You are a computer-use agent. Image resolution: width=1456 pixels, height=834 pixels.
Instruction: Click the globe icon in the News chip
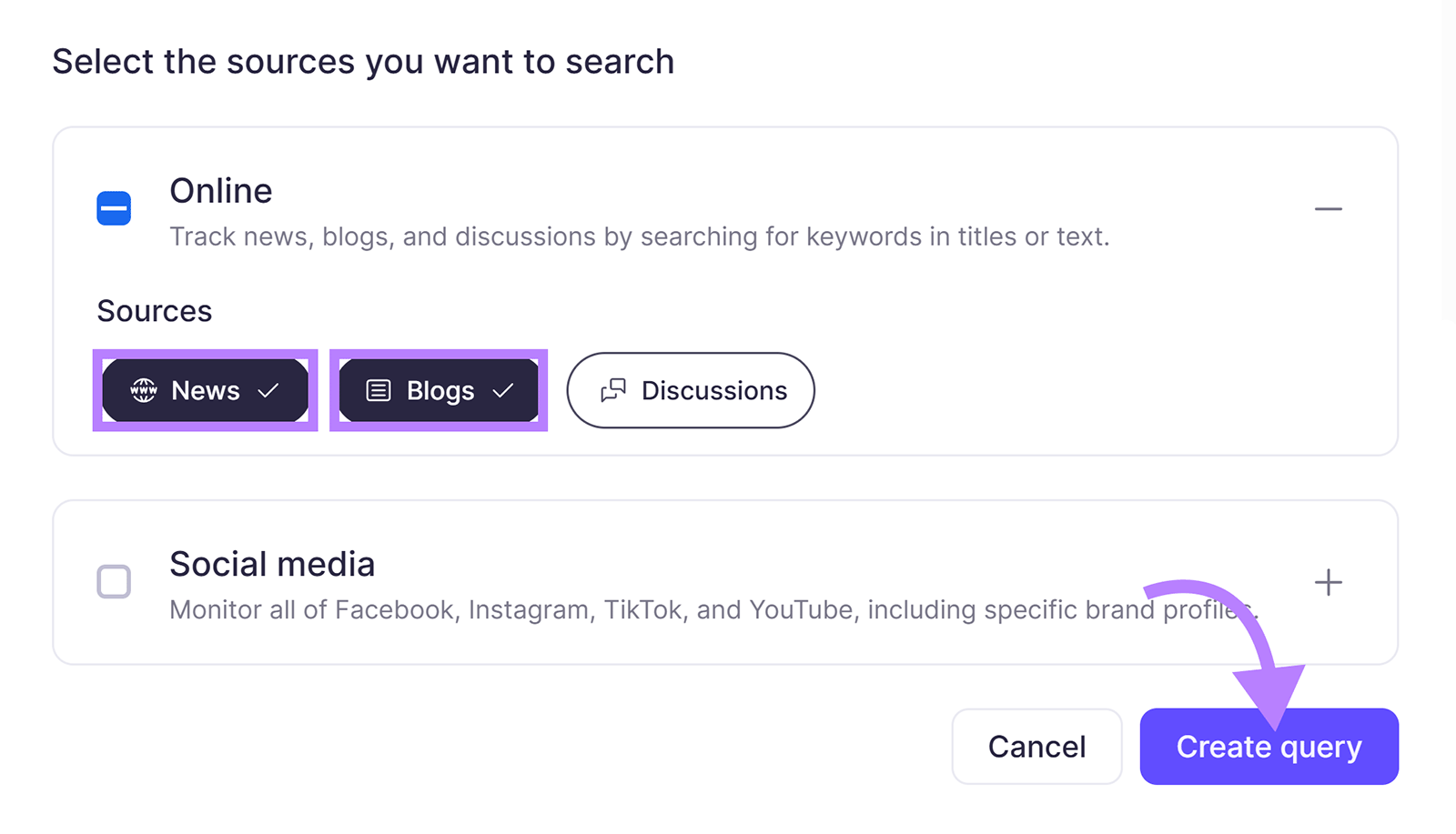144,390
